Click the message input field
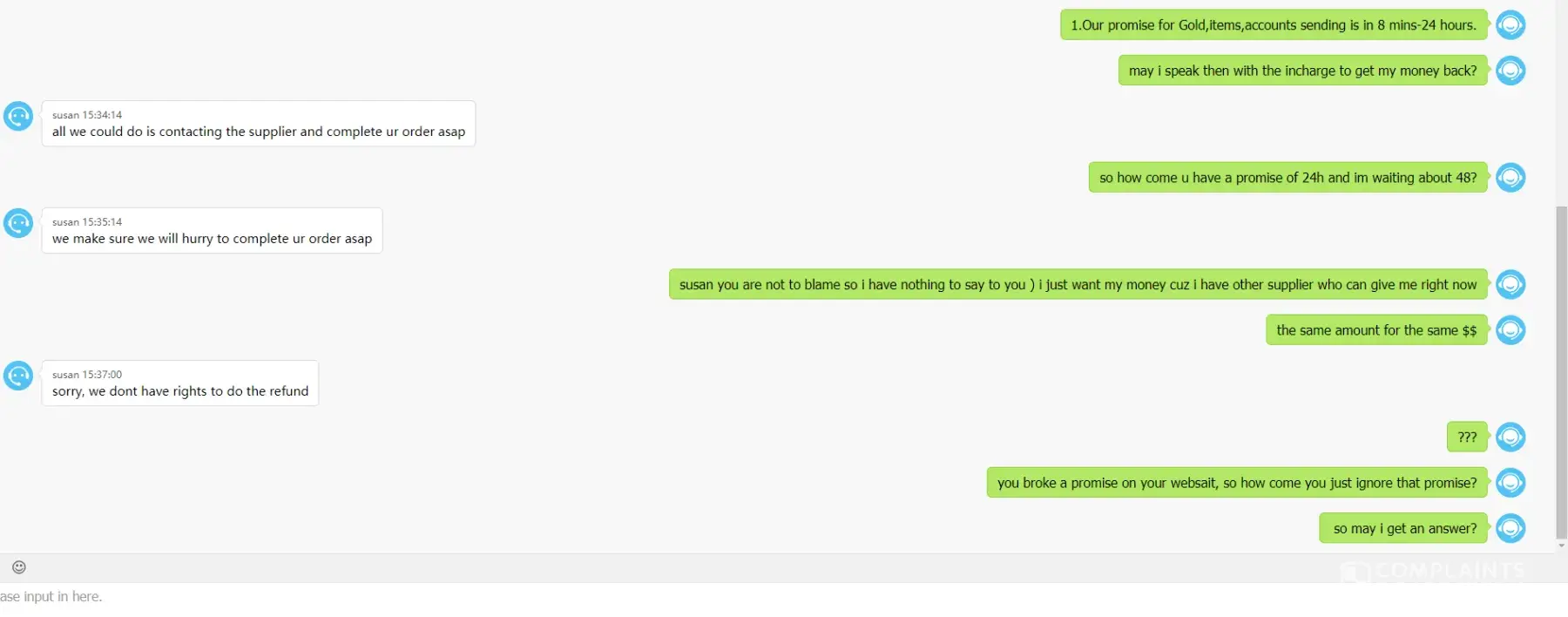This screenshot has height=617, width=1568. [784, 598]
